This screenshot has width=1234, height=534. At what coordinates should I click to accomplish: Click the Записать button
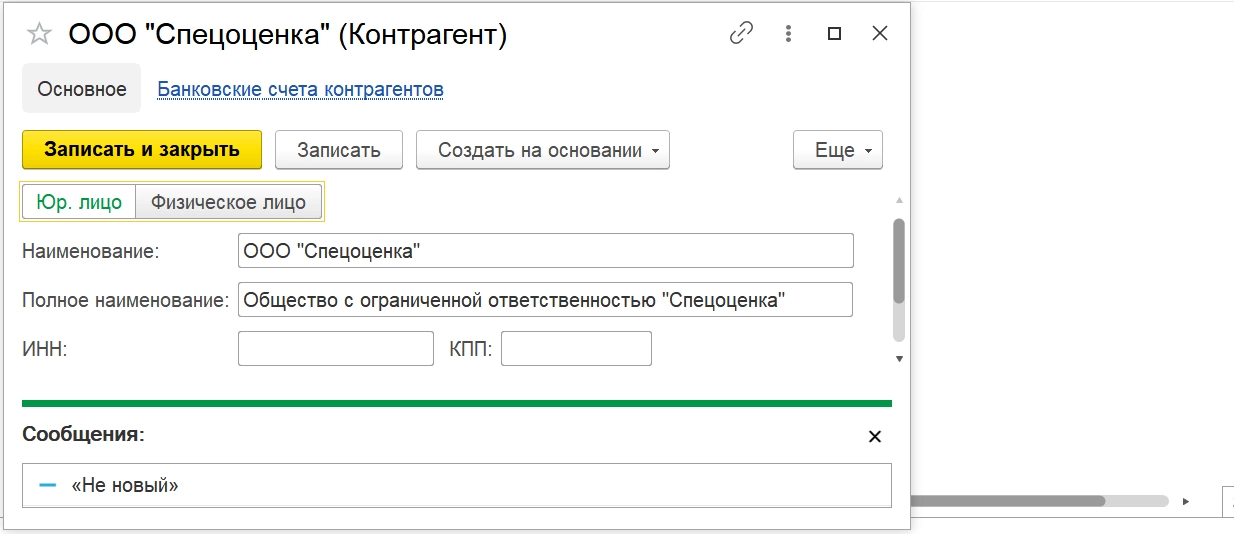(339, 150)
